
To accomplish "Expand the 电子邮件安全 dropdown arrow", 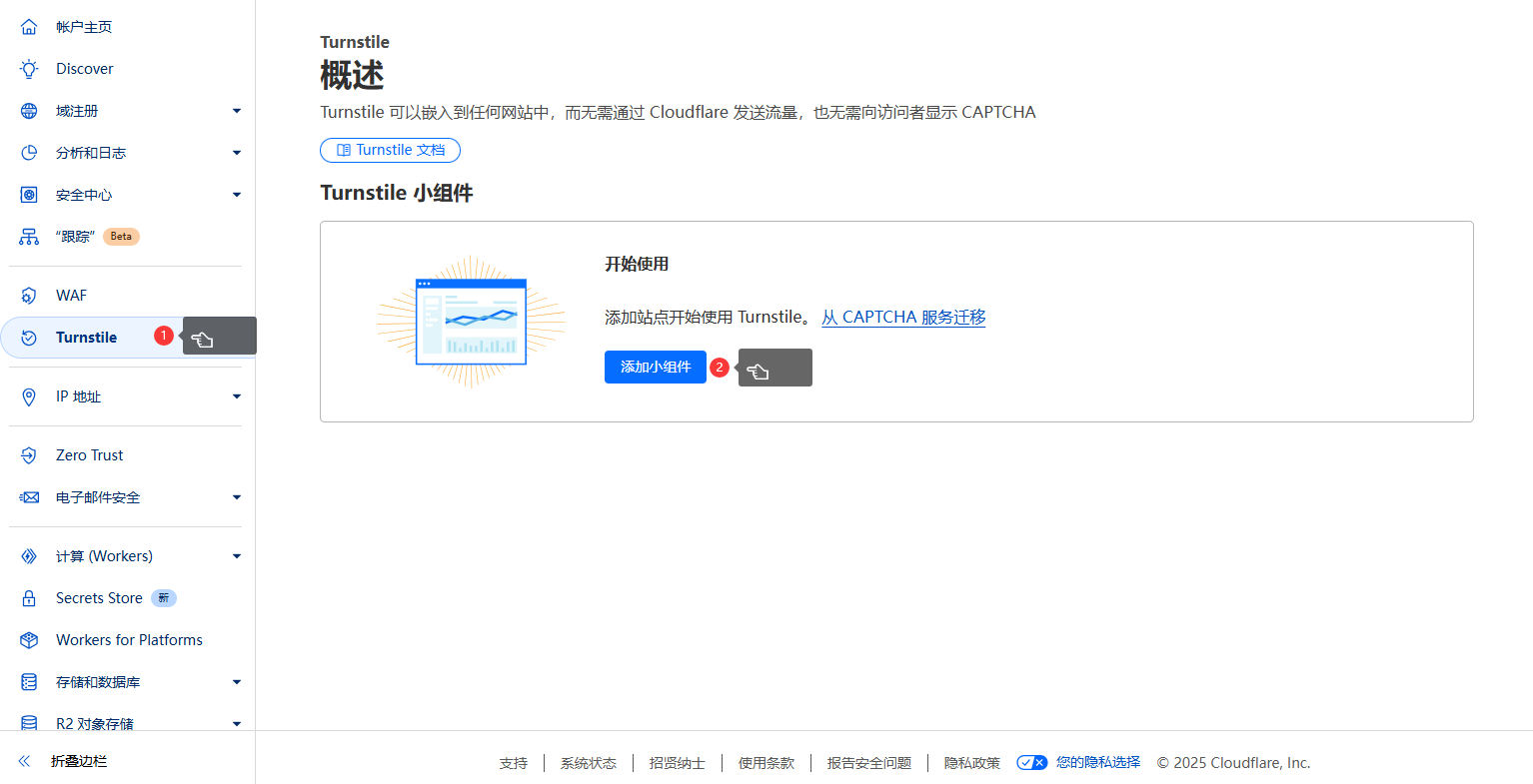I will coord(237,497).
